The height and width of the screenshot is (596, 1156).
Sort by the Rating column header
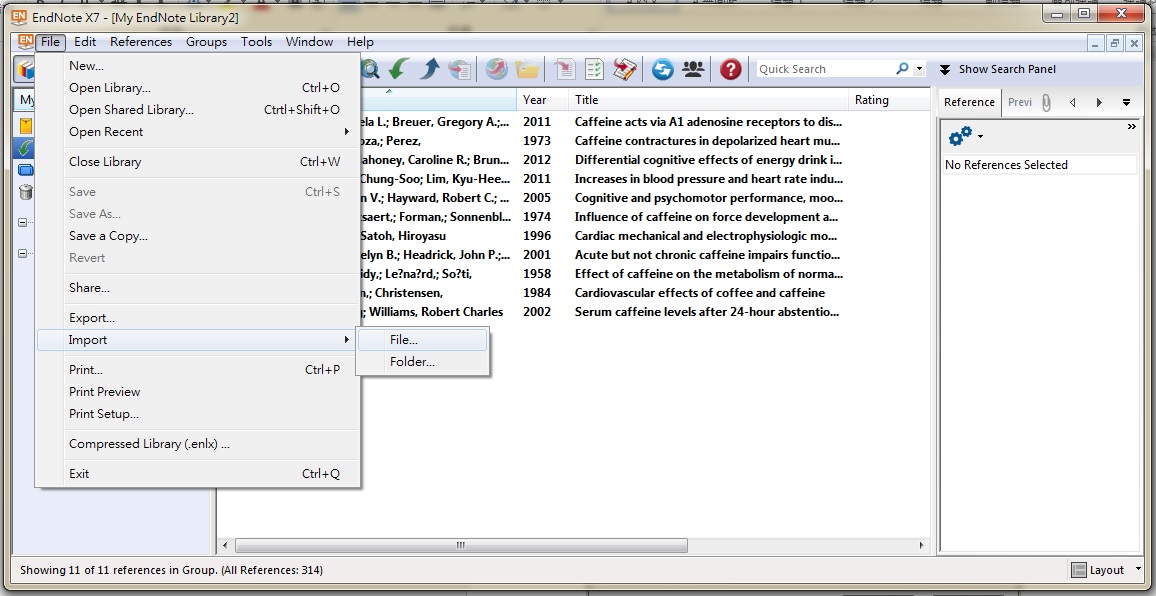[x=889, y=100]
